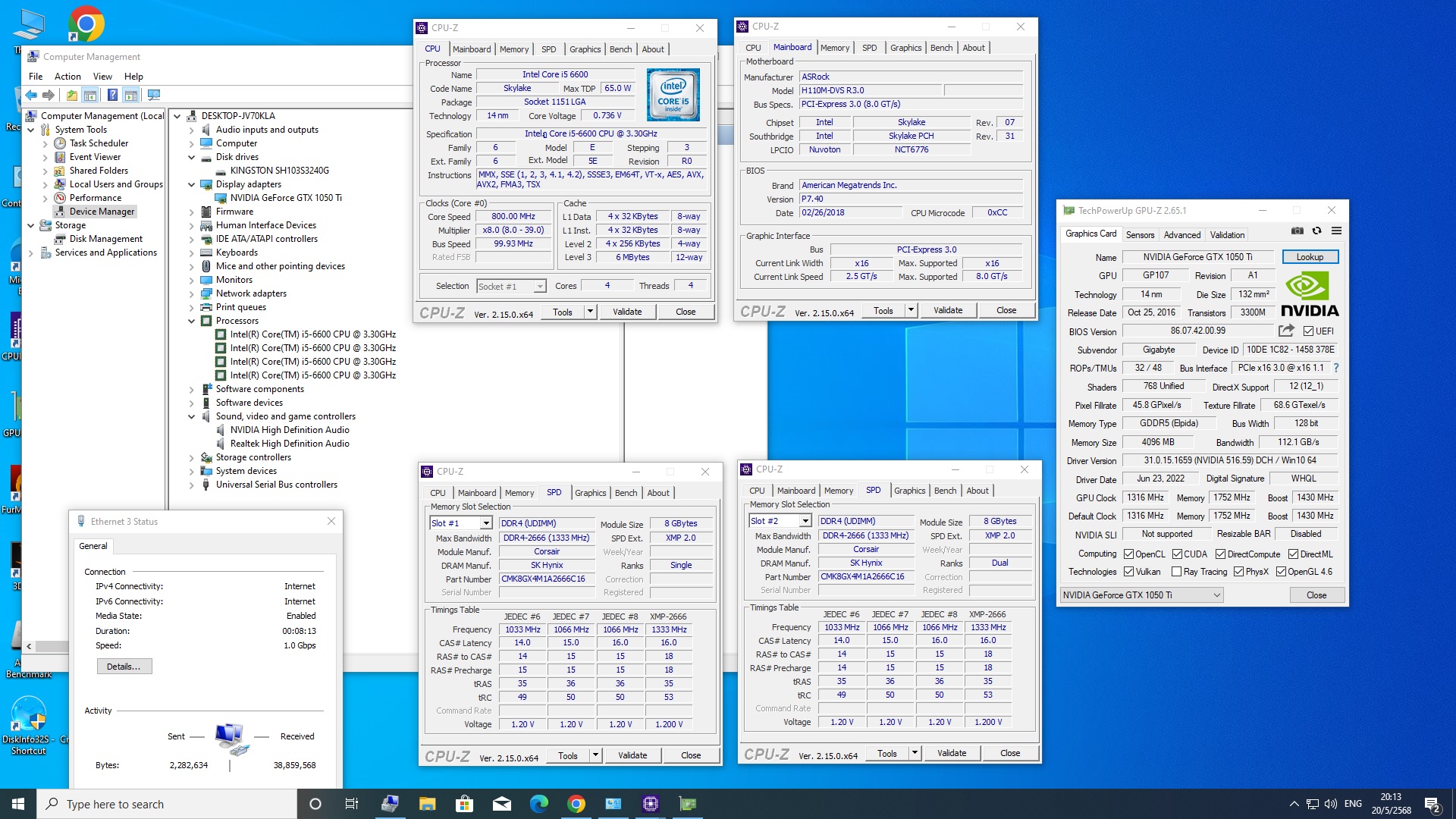Click Details button in Ethernet 3 Status
This screenshot has height=819, width=1456.
coord(124,667)
